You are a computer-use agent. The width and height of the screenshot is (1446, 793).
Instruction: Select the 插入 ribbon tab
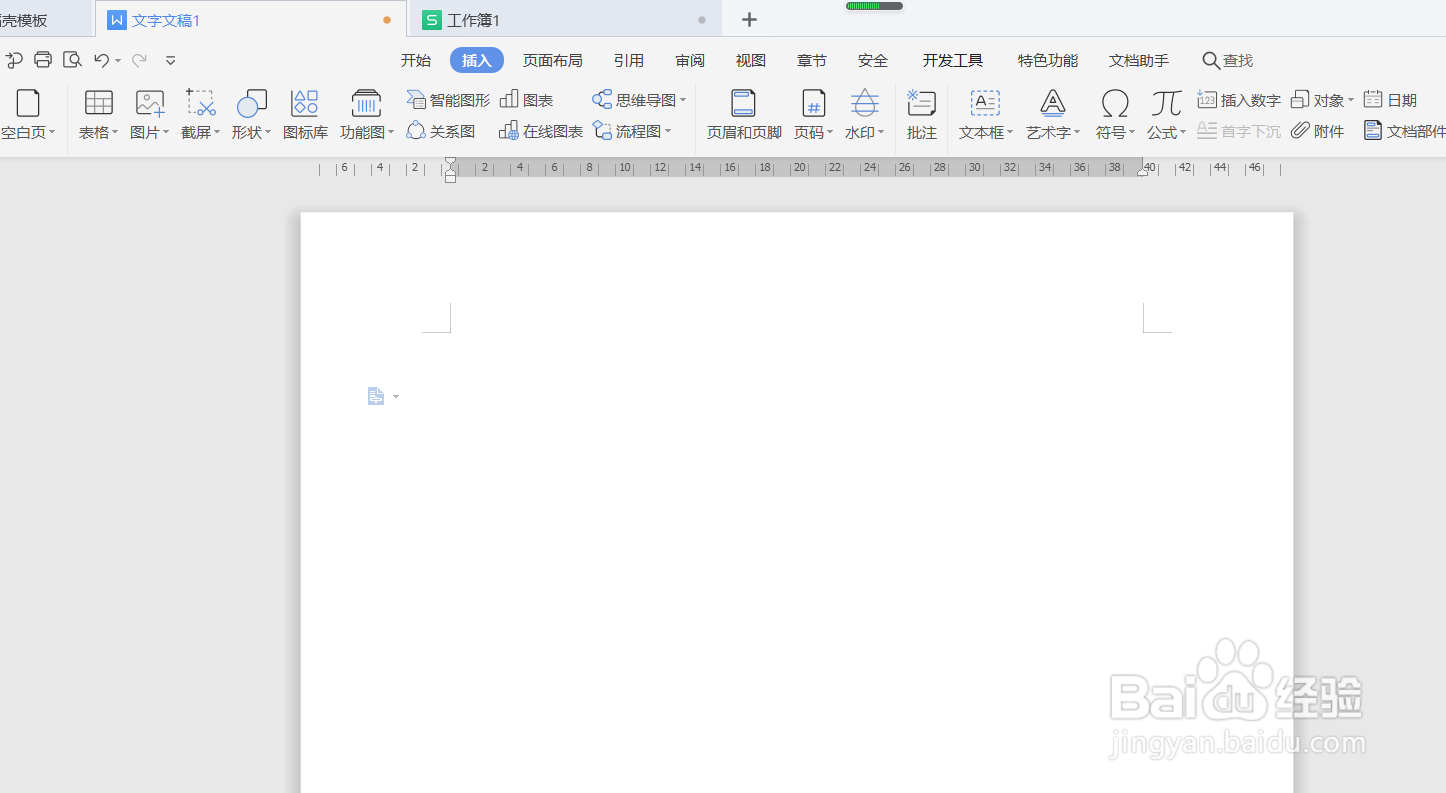(x=477, y=60)
